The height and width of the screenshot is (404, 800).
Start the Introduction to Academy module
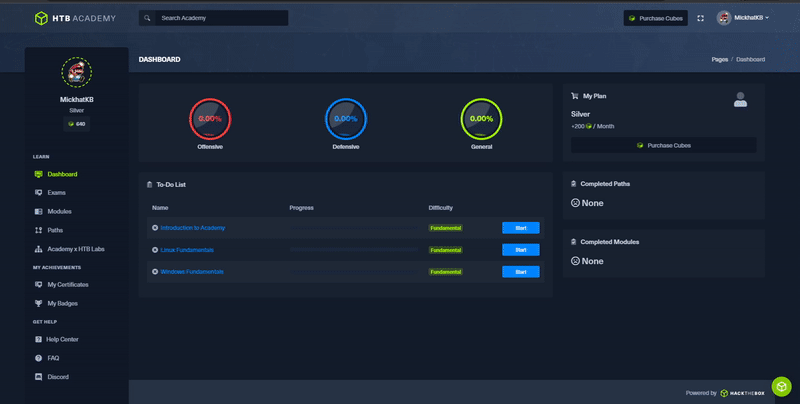520,228
